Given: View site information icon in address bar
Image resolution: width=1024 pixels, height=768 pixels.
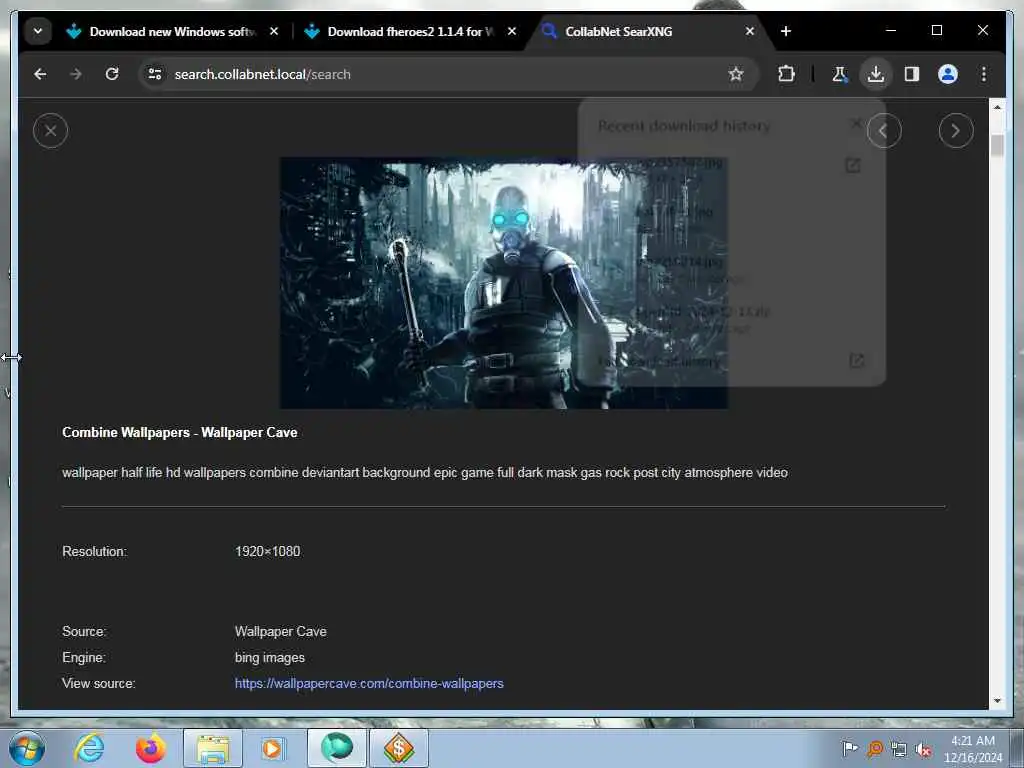Looking at the screenshot, I should pyautogui.click(x=155, y=74).
